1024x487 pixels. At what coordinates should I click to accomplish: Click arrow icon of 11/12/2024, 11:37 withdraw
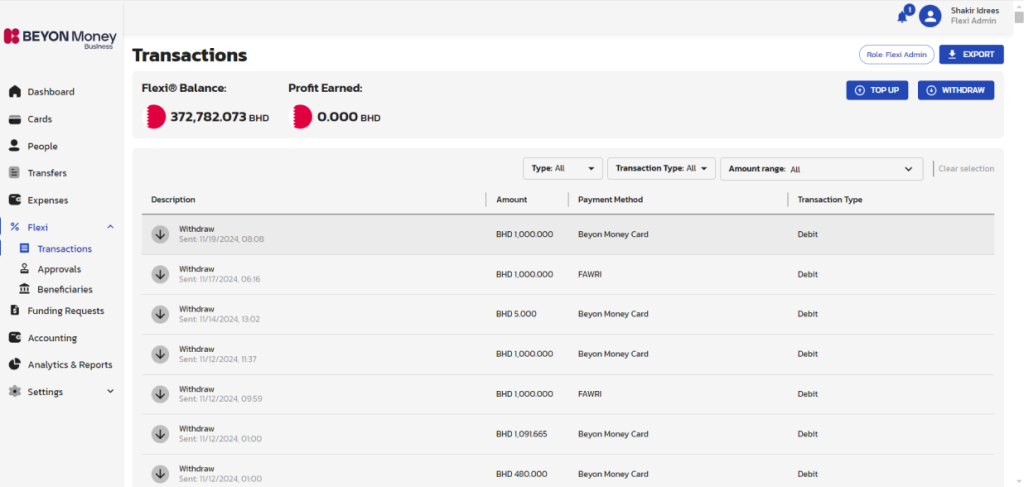coord(160,354)
